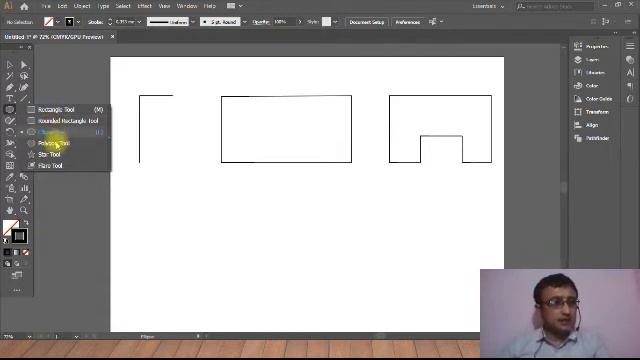Image resolution: width=640 pixels, height=360 pixels.
Task: Open Edit Toolbar three dots
Action: coord(17,290)
